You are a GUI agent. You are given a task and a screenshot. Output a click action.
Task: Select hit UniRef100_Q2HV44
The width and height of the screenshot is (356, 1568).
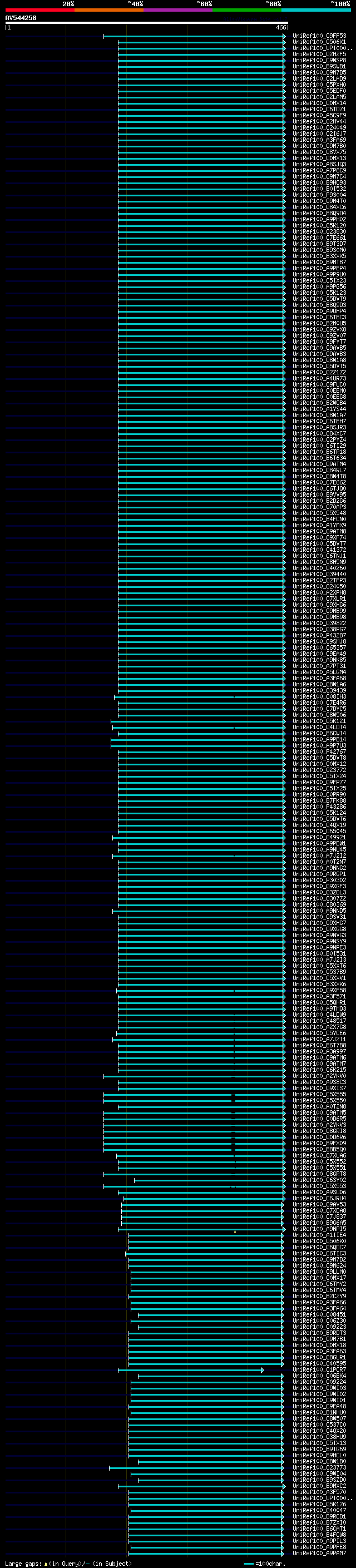319,121
